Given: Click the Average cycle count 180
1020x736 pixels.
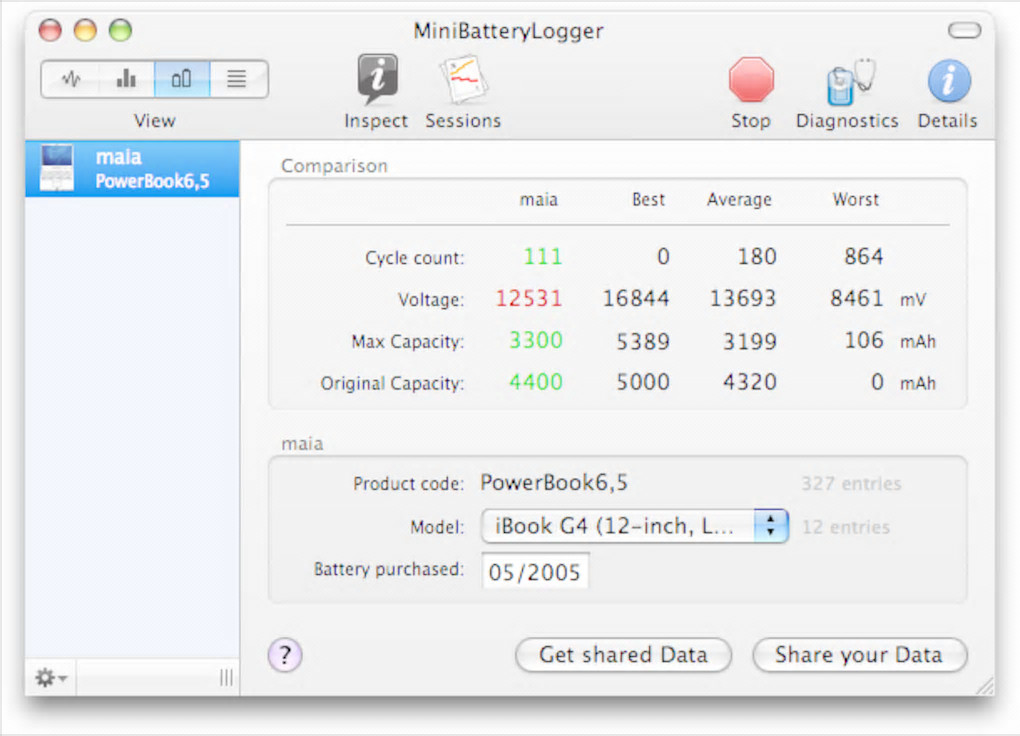Looking at the screenshot, I should 757,256.
